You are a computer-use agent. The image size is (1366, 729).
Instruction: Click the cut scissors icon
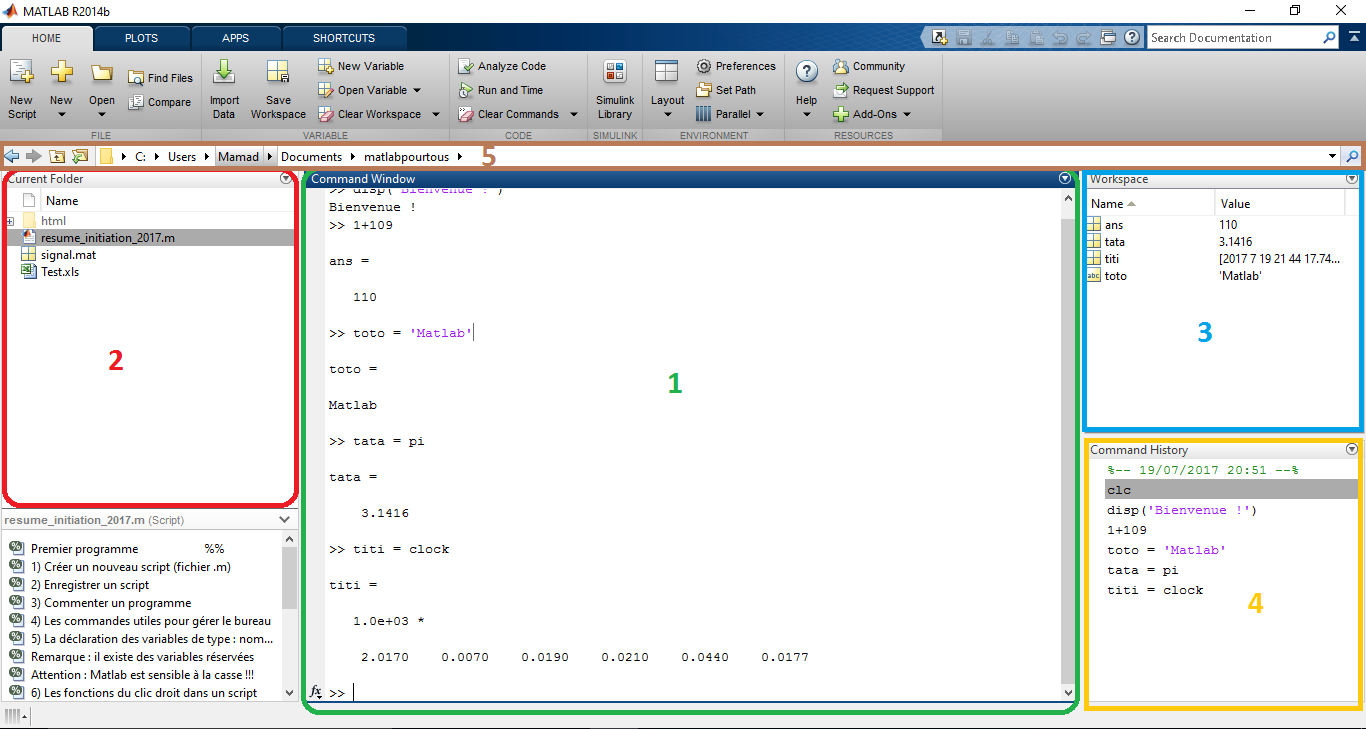(988, 37)
